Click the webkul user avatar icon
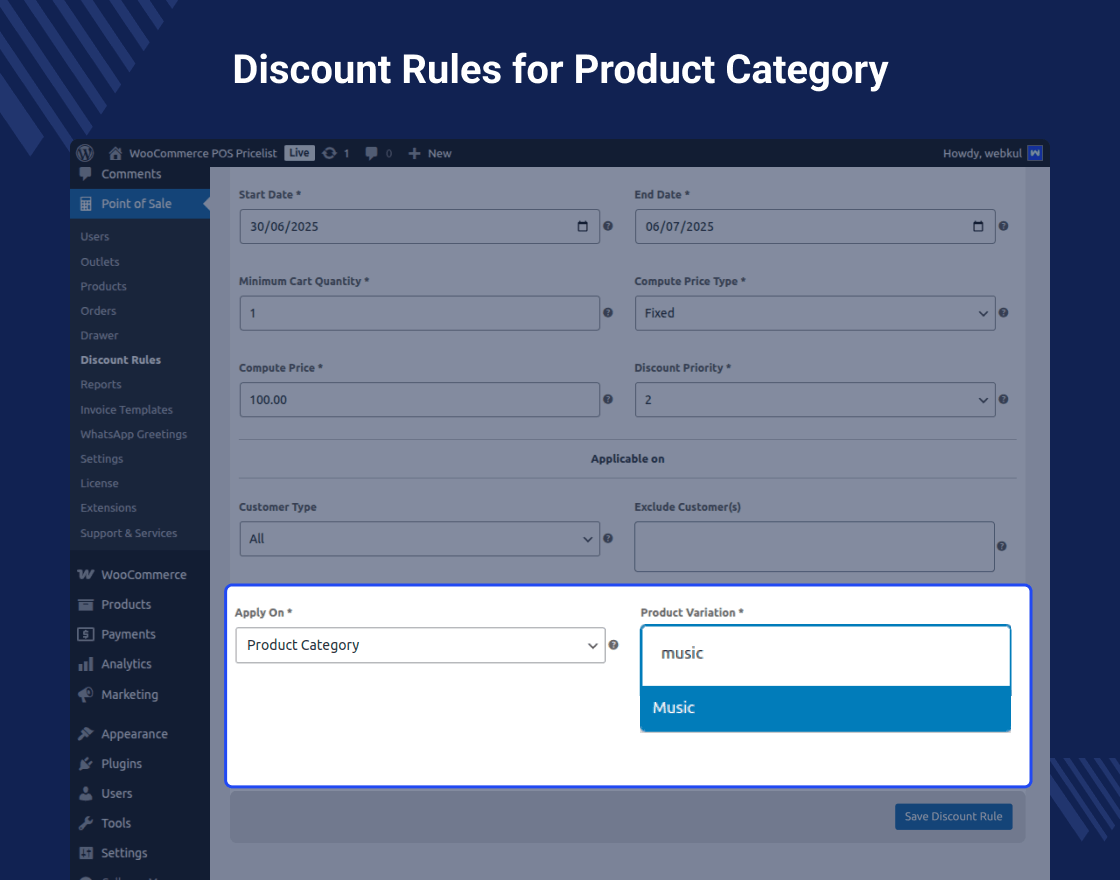This screenshot has width=1120, height=880. tap(1035, 153)
